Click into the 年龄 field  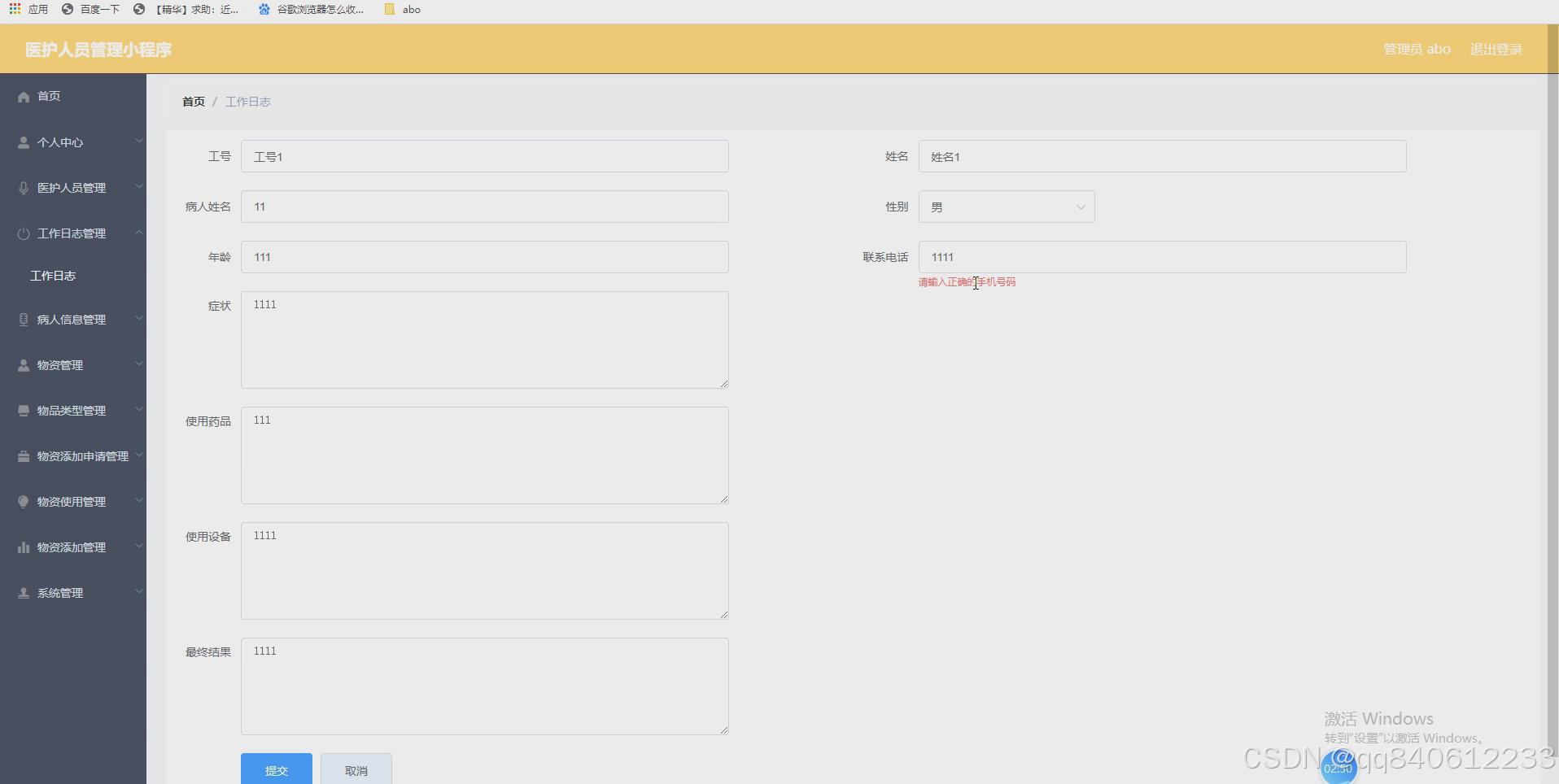point(485,257)
